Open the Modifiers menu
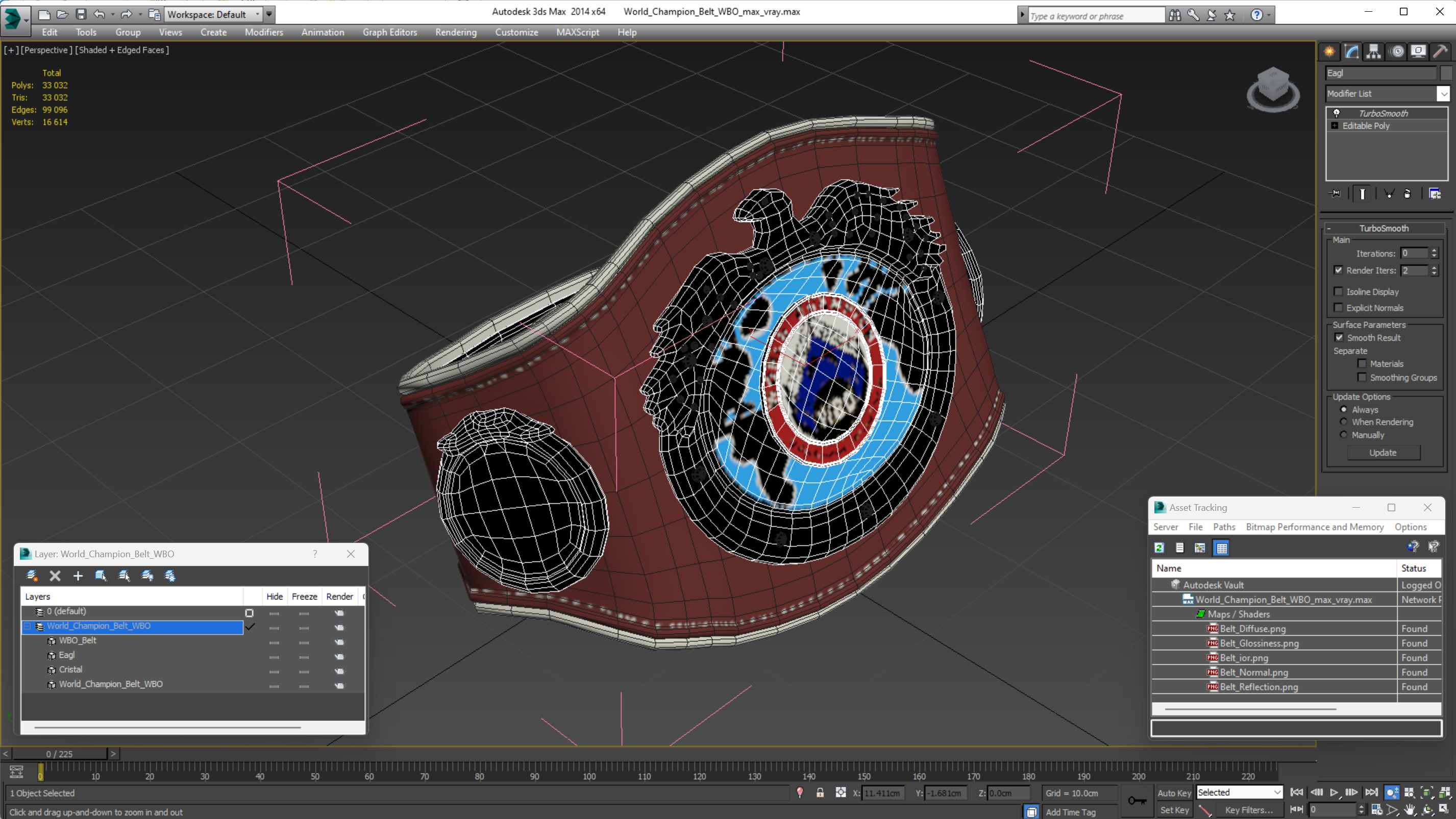 pos(263,32)
